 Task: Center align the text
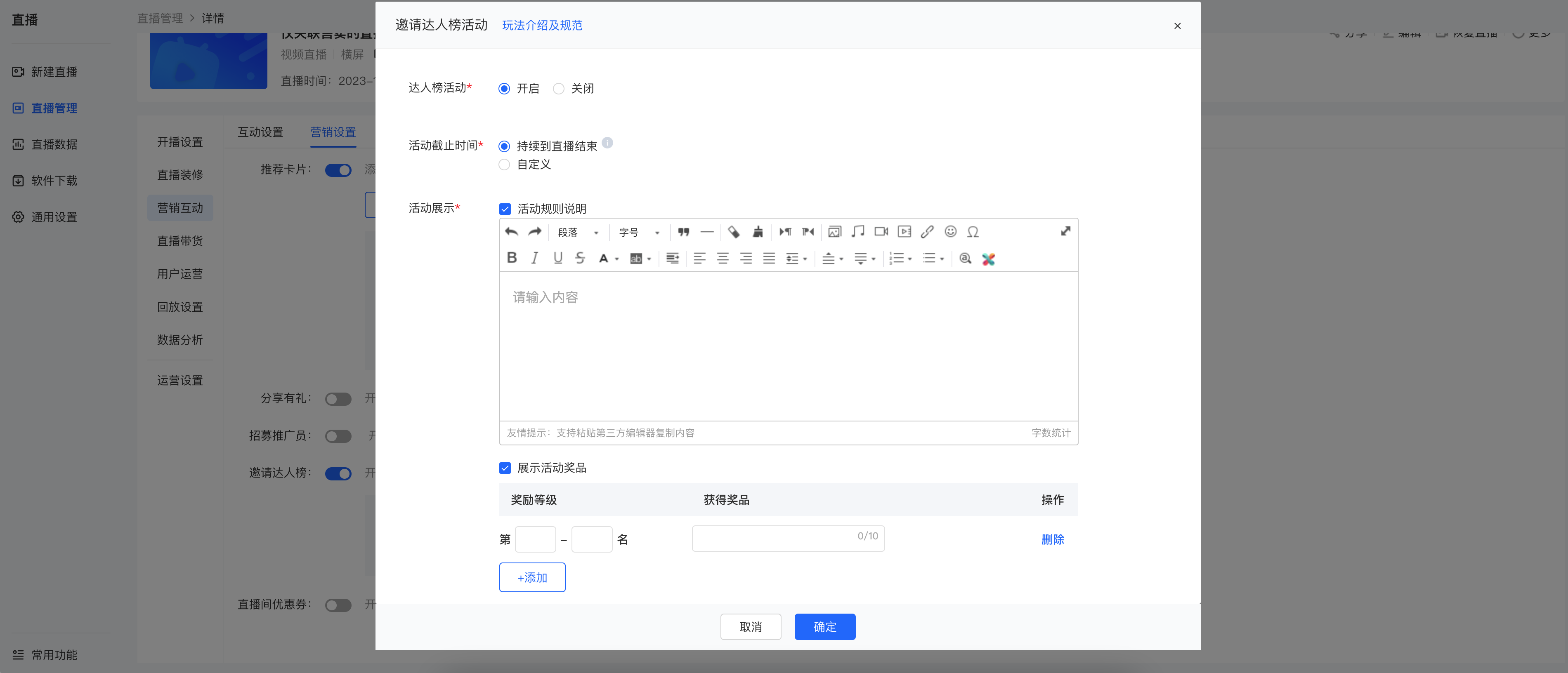click(723, 259)
